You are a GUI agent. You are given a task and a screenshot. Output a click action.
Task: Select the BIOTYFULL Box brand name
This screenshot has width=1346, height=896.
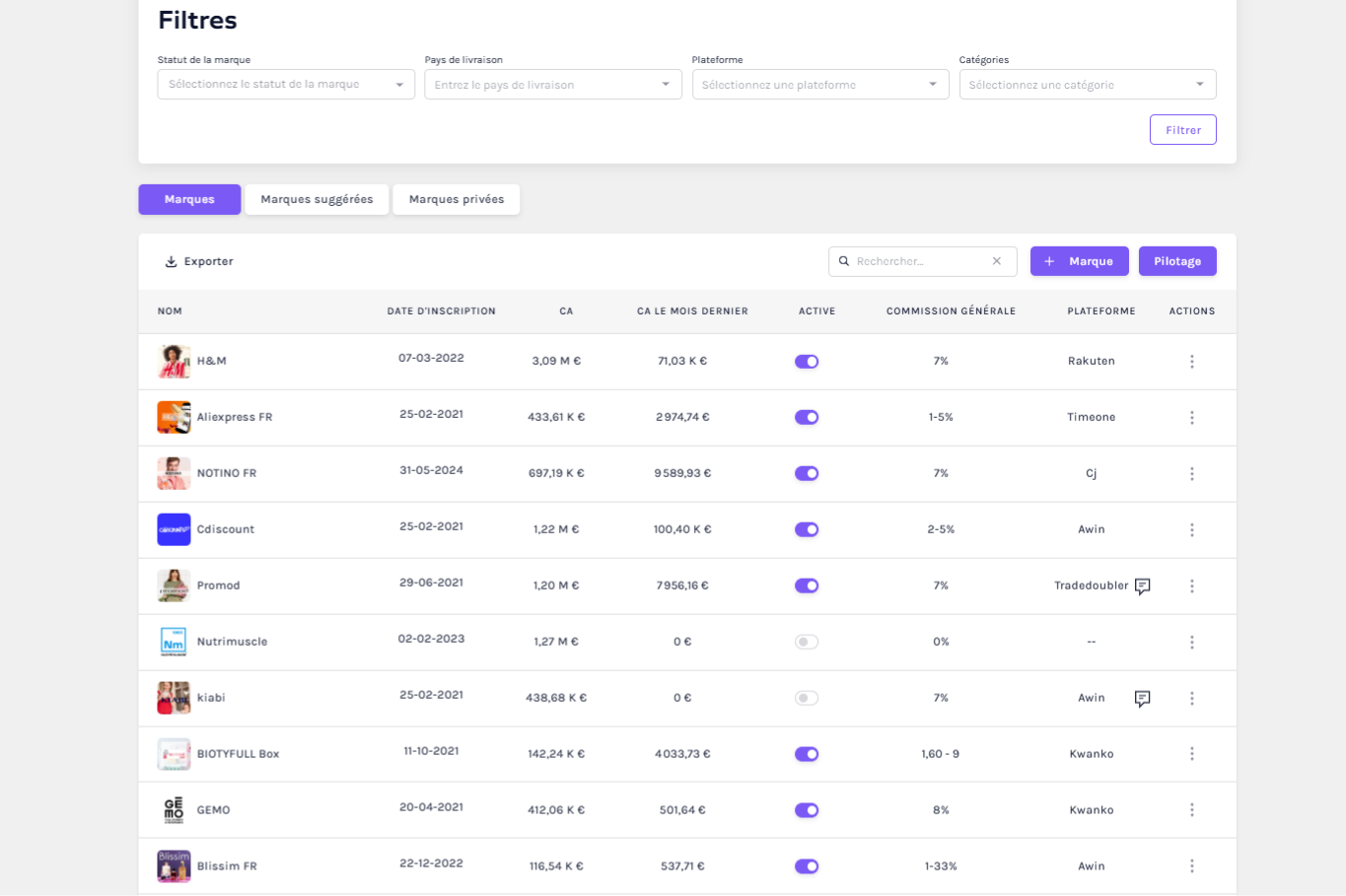238,754
